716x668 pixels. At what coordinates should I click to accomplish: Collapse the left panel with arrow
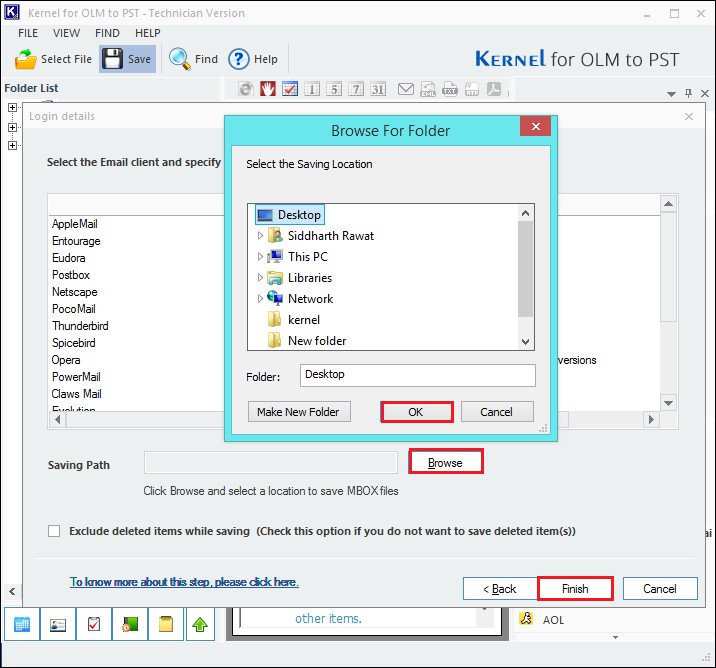tap(12, 591)
